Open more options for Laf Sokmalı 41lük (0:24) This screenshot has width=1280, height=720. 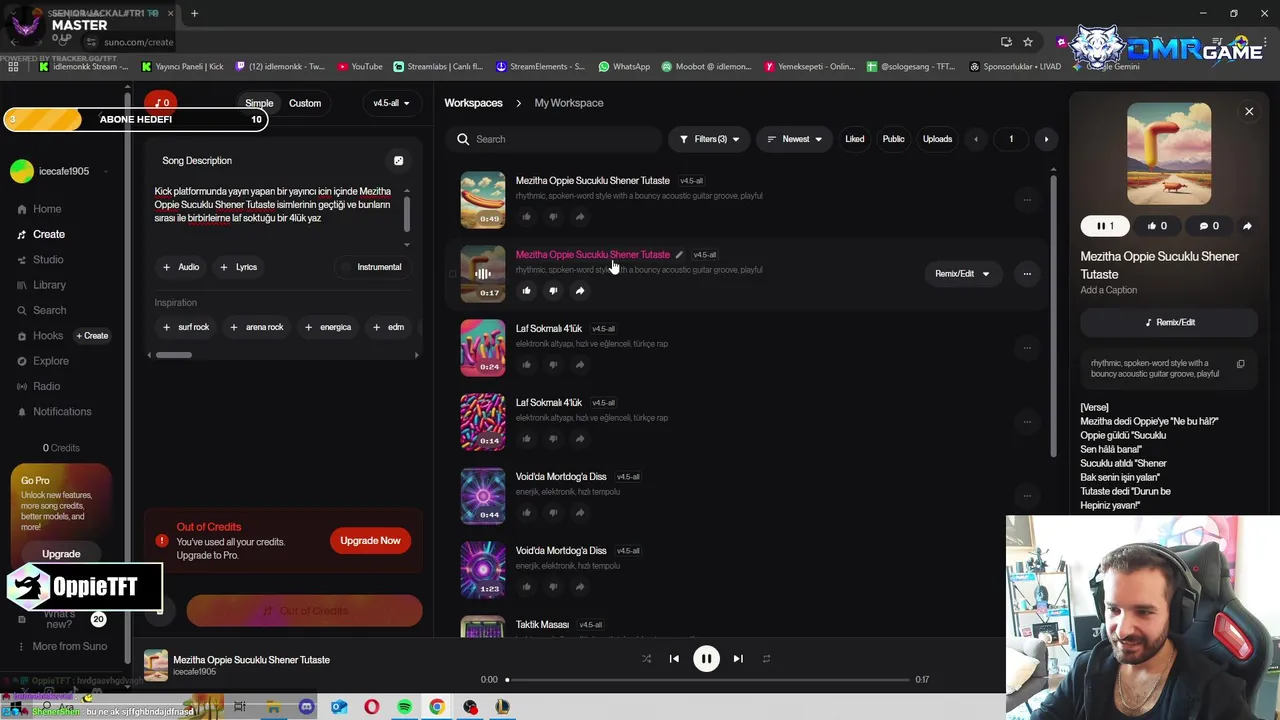(1027, 348)
